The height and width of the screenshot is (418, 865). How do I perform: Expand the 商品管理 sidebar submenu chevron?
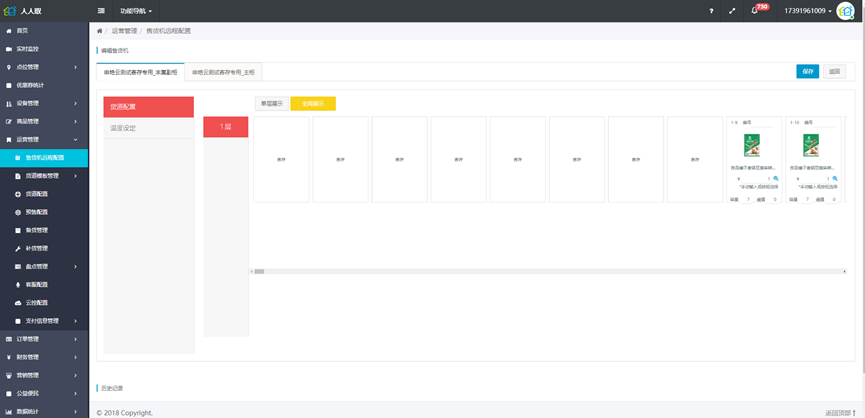coord(76,121)
